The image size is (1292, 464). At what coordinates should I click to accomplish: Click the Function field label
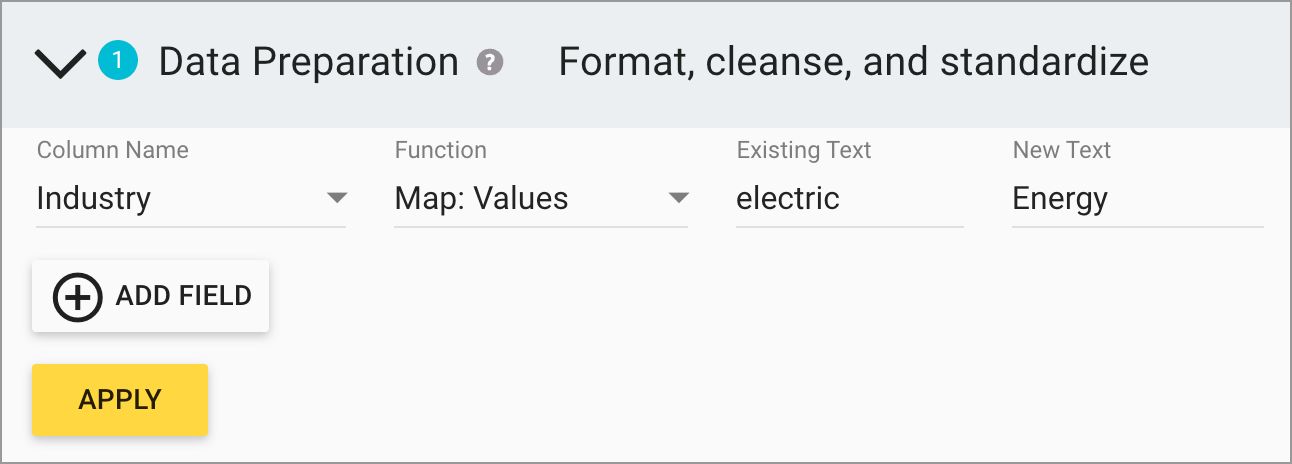tap(441, 150)
